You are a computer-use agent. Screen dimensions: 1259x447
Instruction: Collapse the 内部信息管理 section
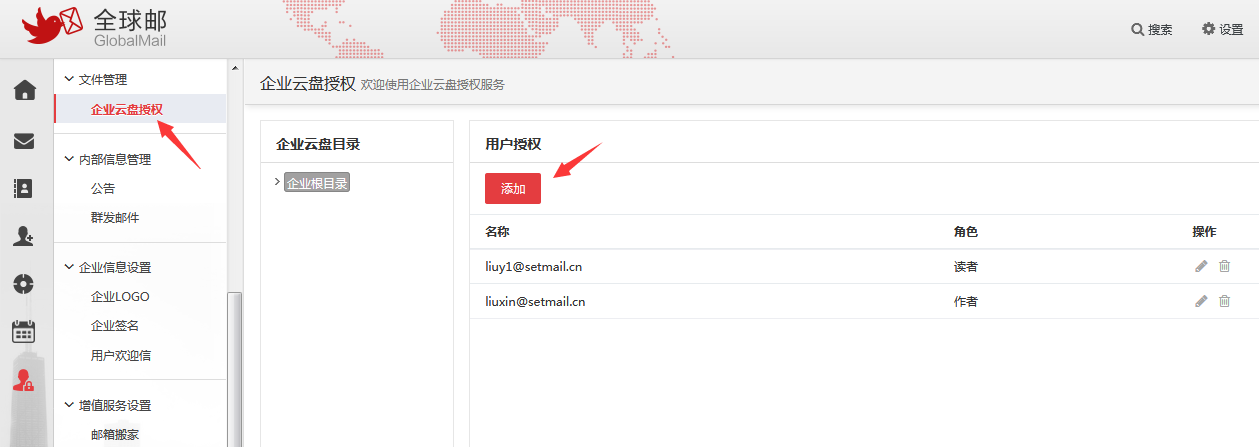[x=69, y=158]
